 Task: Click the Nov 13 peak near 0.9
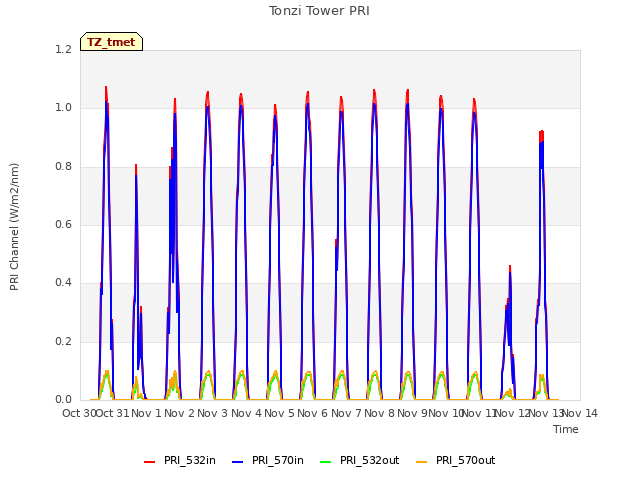(x=542, y=131)
